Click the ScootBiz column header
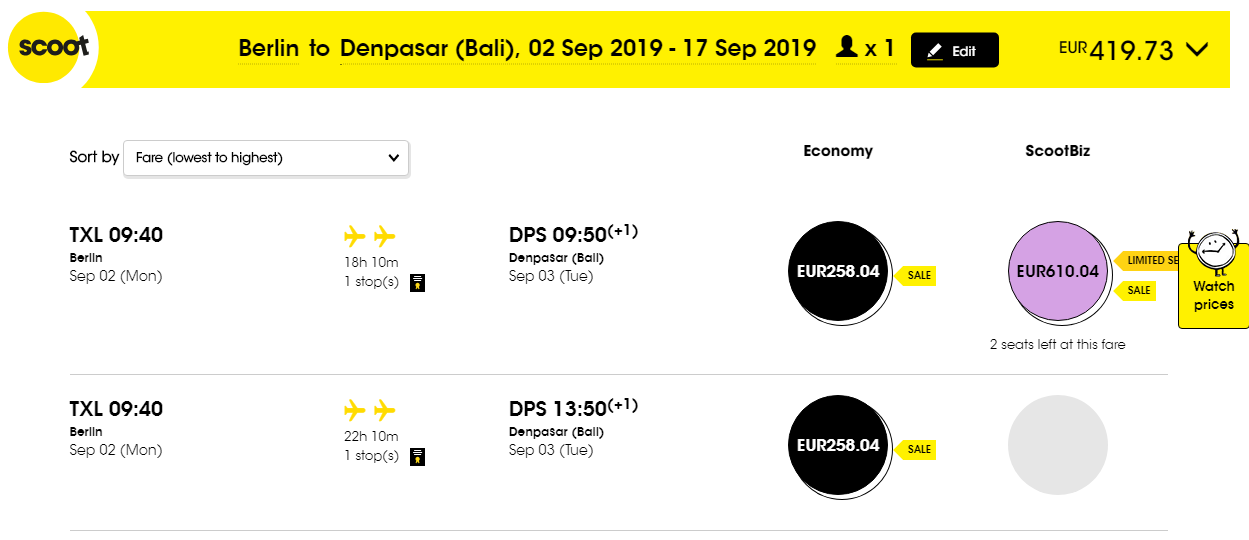Image resolution: width=1249 pixels, height=540 pixels. click(x=1058, y=151)
